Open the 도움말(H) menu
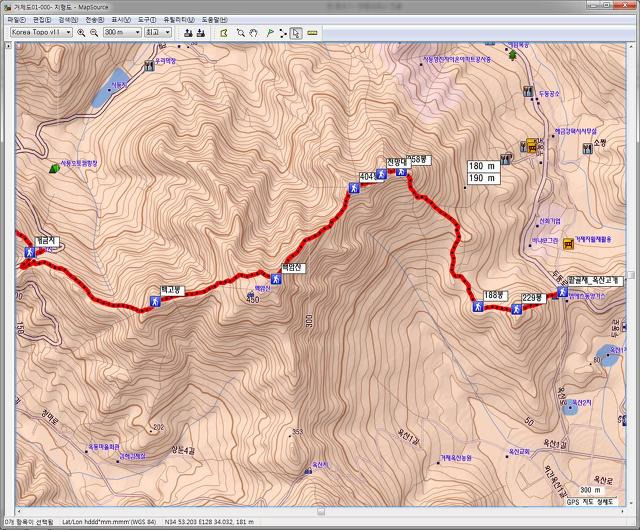Image resolution: width=640 pixels, height=530 pixels. (215, 20)
